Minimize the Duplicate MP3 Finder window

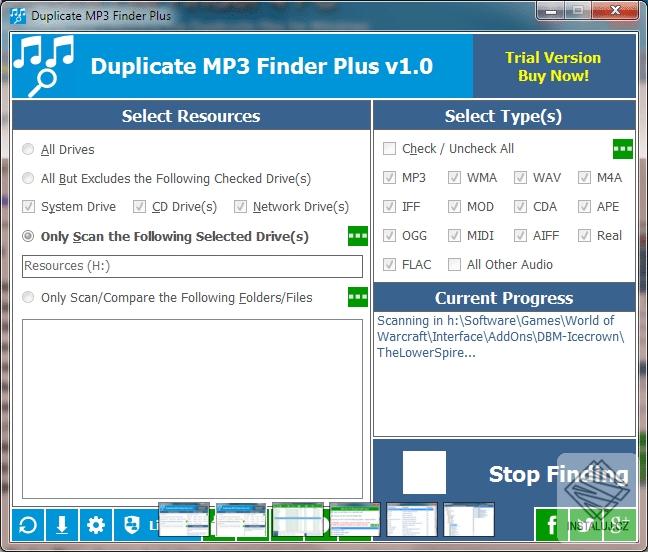550,11
